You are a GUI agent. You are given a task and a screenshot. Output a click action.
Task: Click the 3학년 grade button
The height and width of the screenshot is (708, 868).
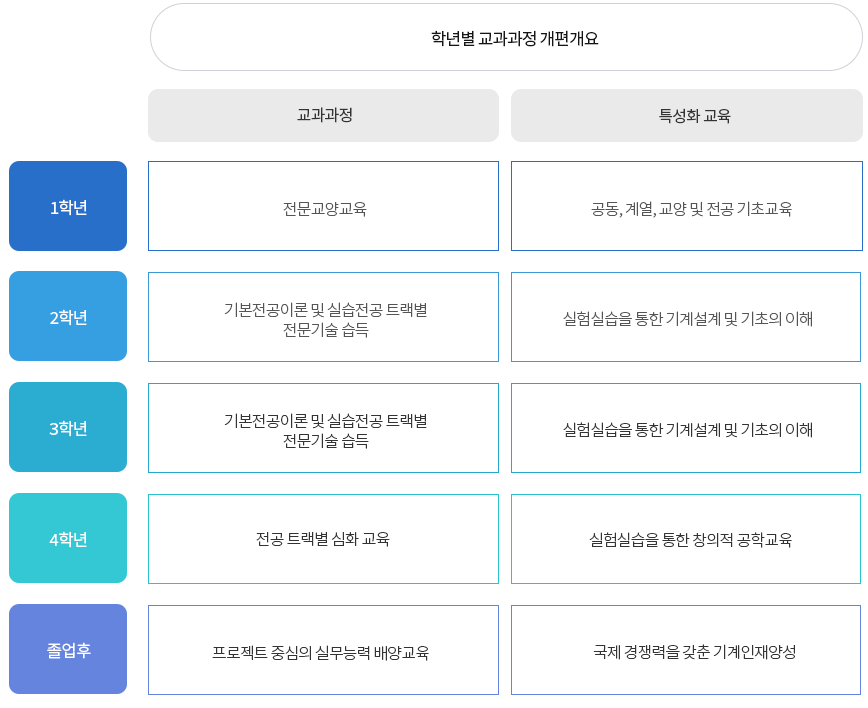[68, 428]
